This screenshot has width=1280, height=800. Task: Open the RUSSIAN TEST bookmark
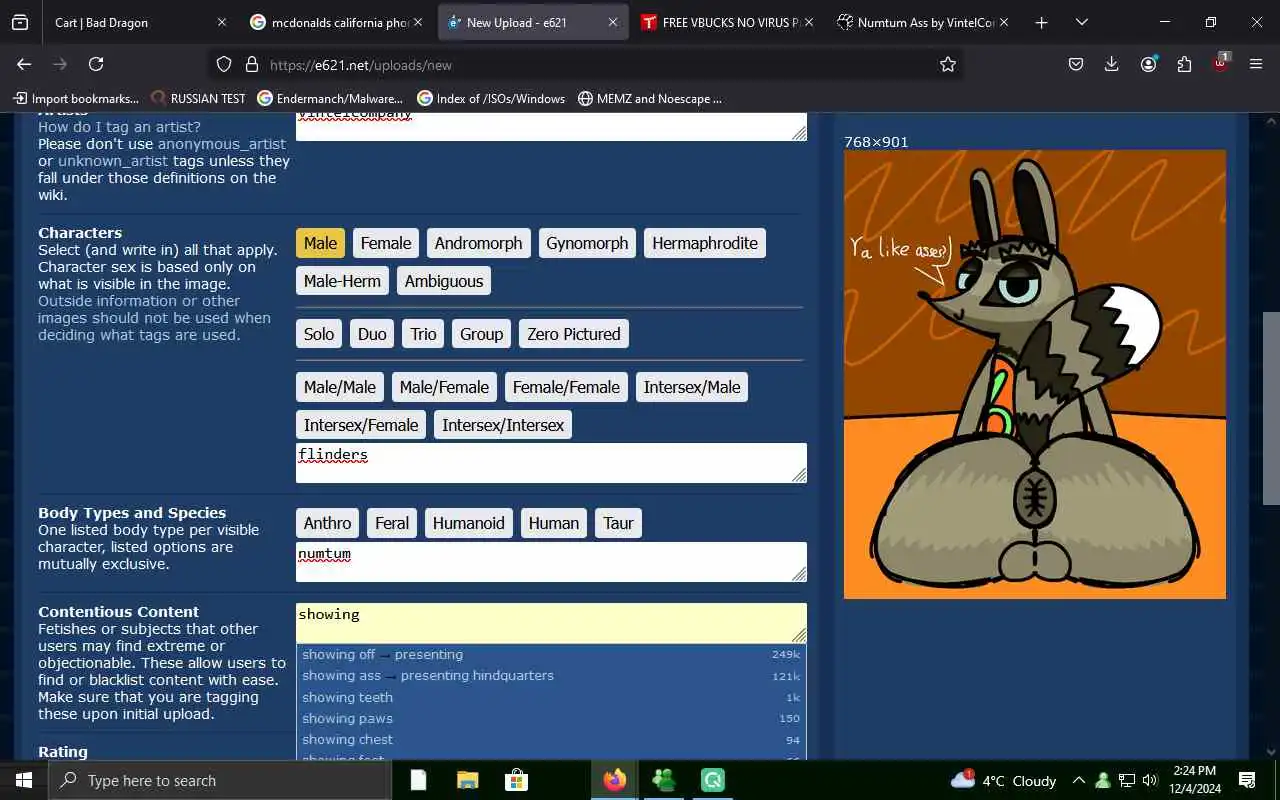click(x=198, y=98)
